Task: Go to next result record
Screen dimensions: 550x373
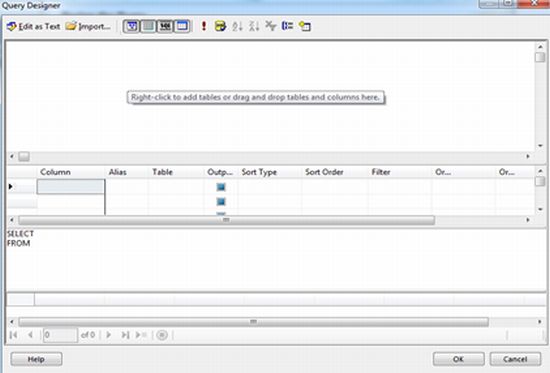Action: click(109, 335)
